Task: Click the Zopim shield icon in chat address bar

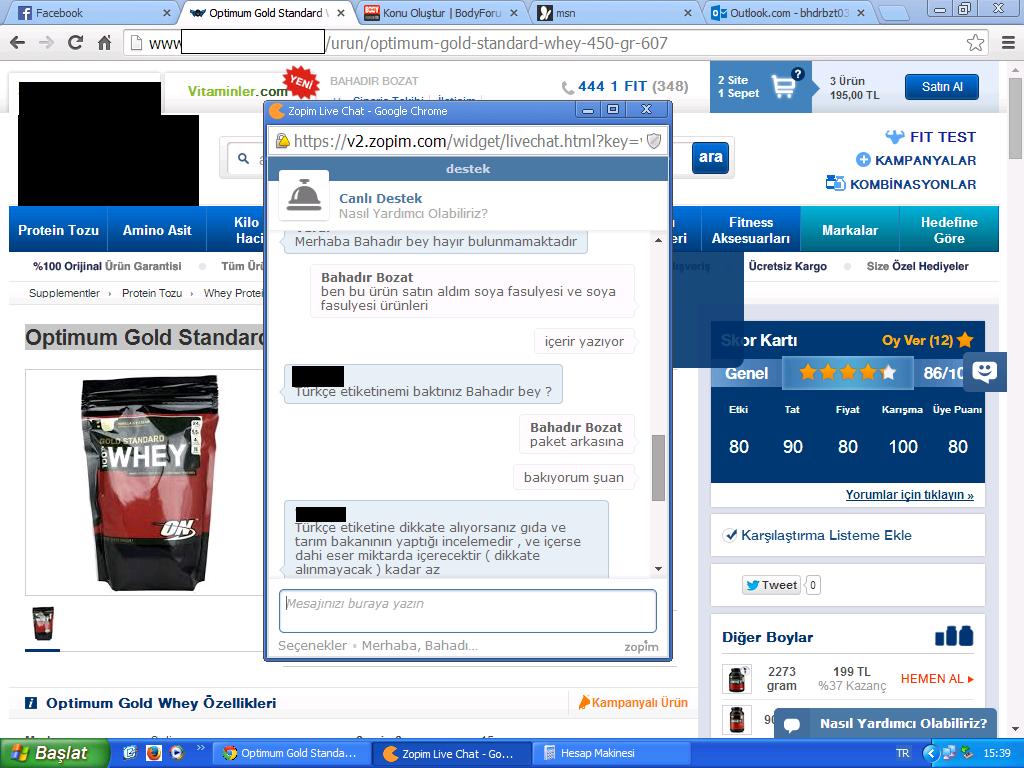Action: click(654, 141)
